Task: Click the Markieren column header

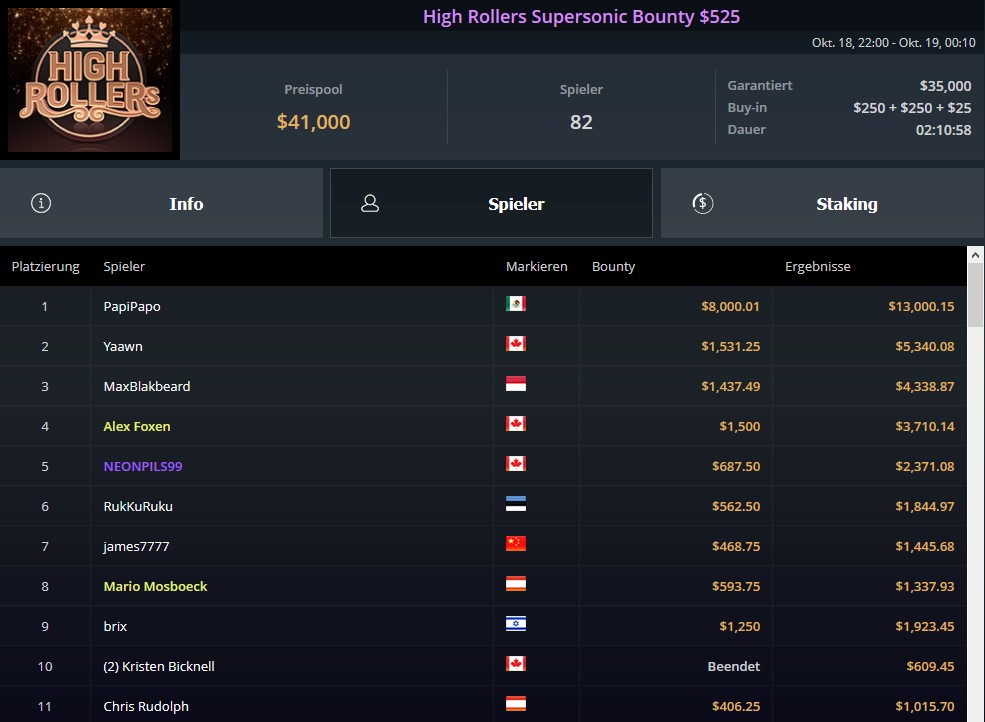Action: tap(536, 266)
